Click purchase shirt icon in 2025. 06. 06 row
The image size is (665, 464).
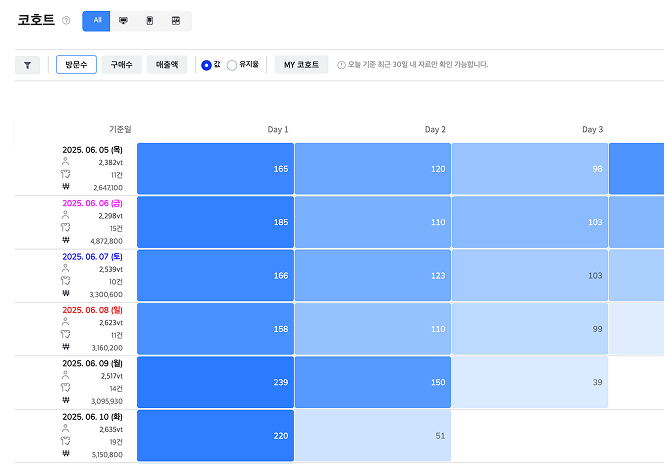pos(66,228)
